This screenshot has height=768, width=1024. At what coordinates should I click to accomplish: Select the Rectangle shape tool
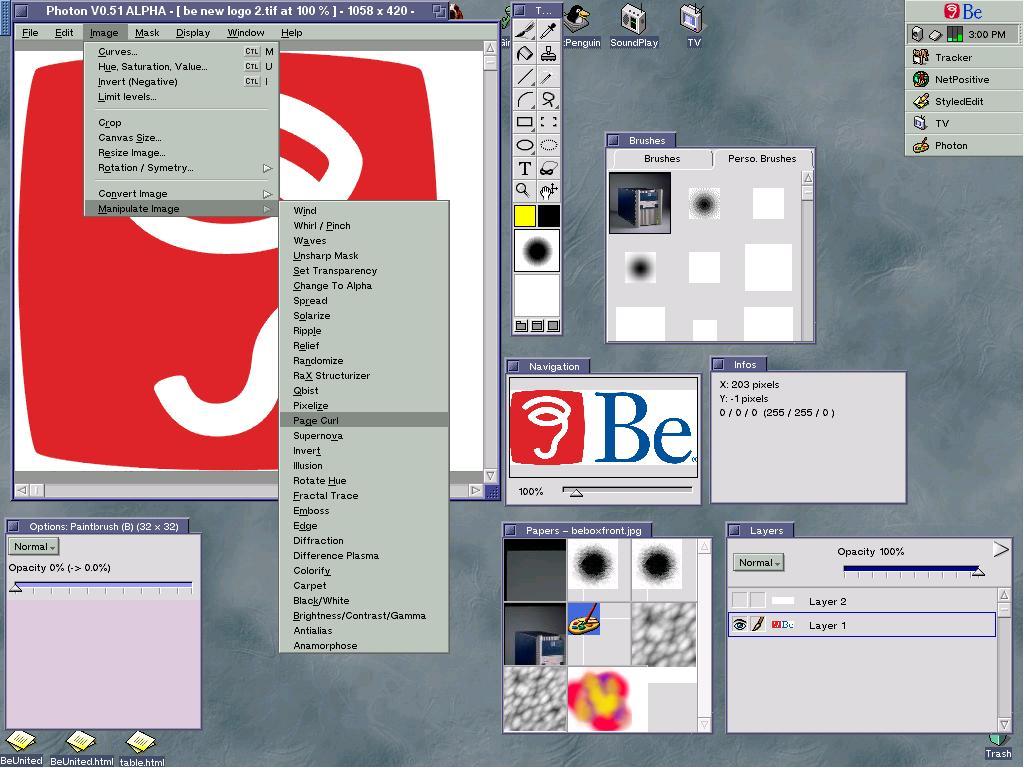[524, 122]
